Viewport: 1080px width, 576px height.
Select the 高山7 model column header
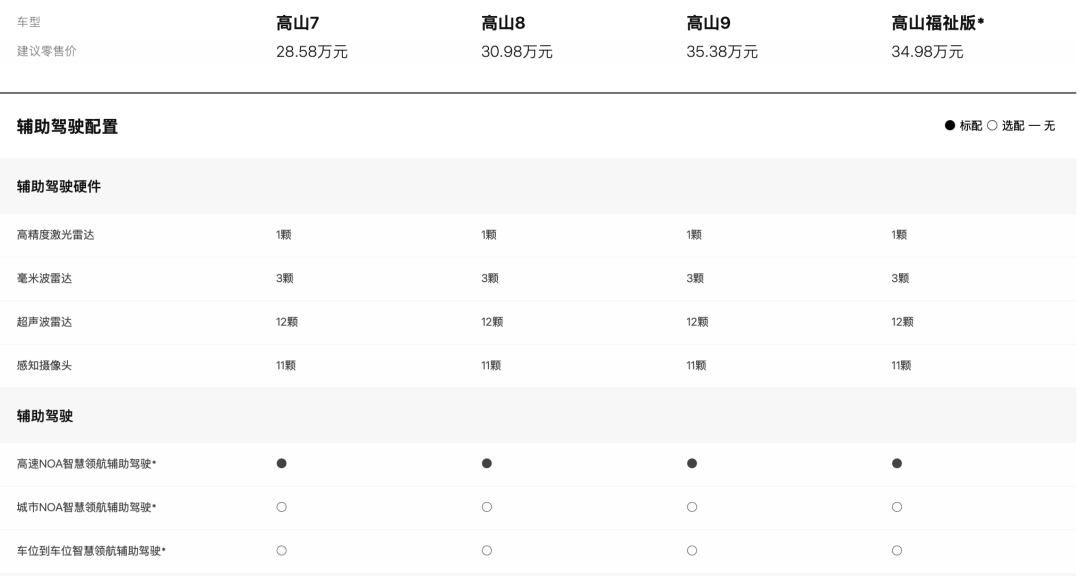tap(297, 23)
